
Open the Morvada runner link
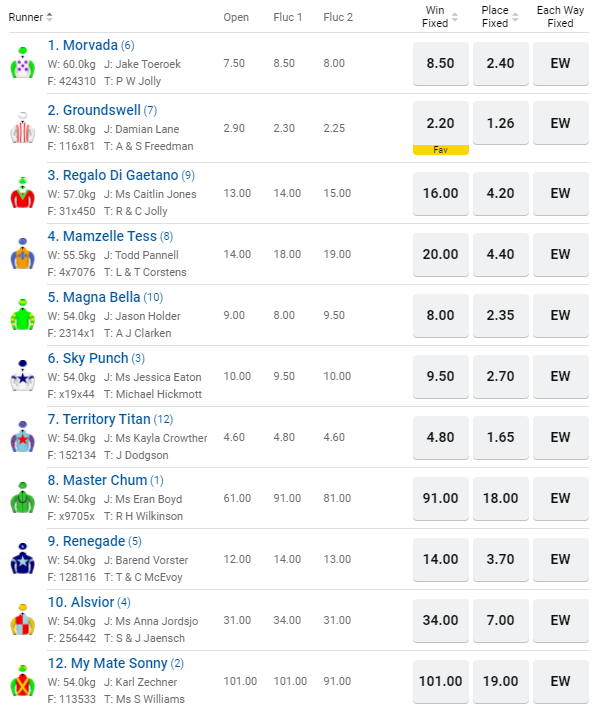click(x=91, y=45)
